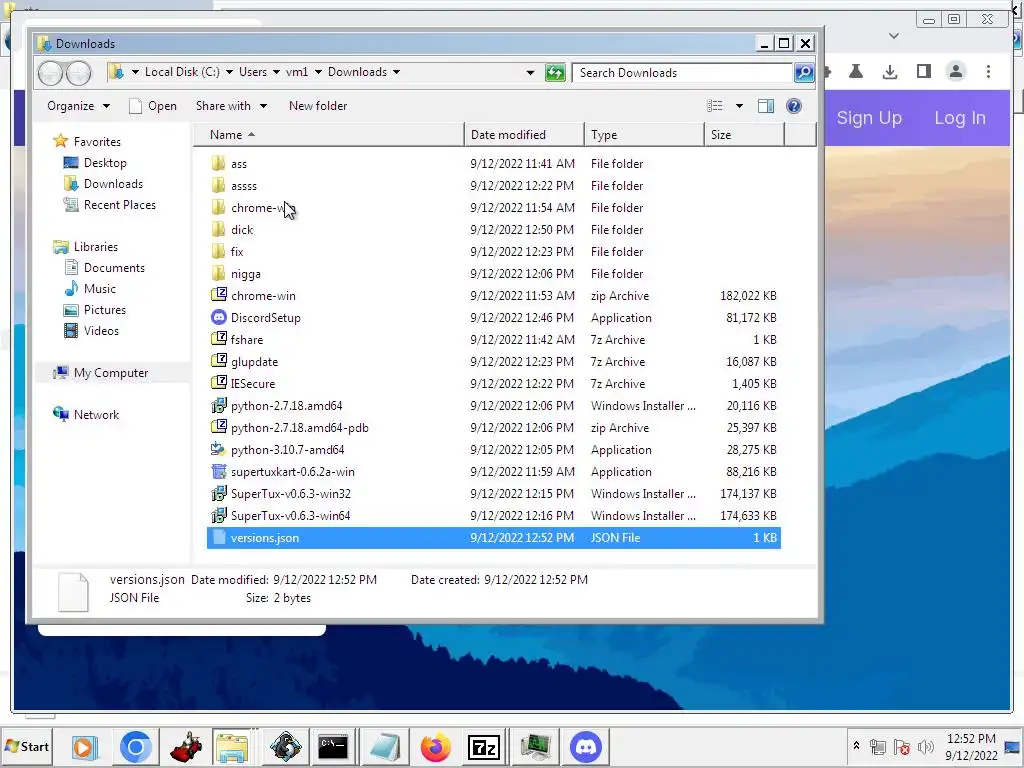Expand dropdown after Local Disk (C:) breadcrumb

[x=230, y=72]
